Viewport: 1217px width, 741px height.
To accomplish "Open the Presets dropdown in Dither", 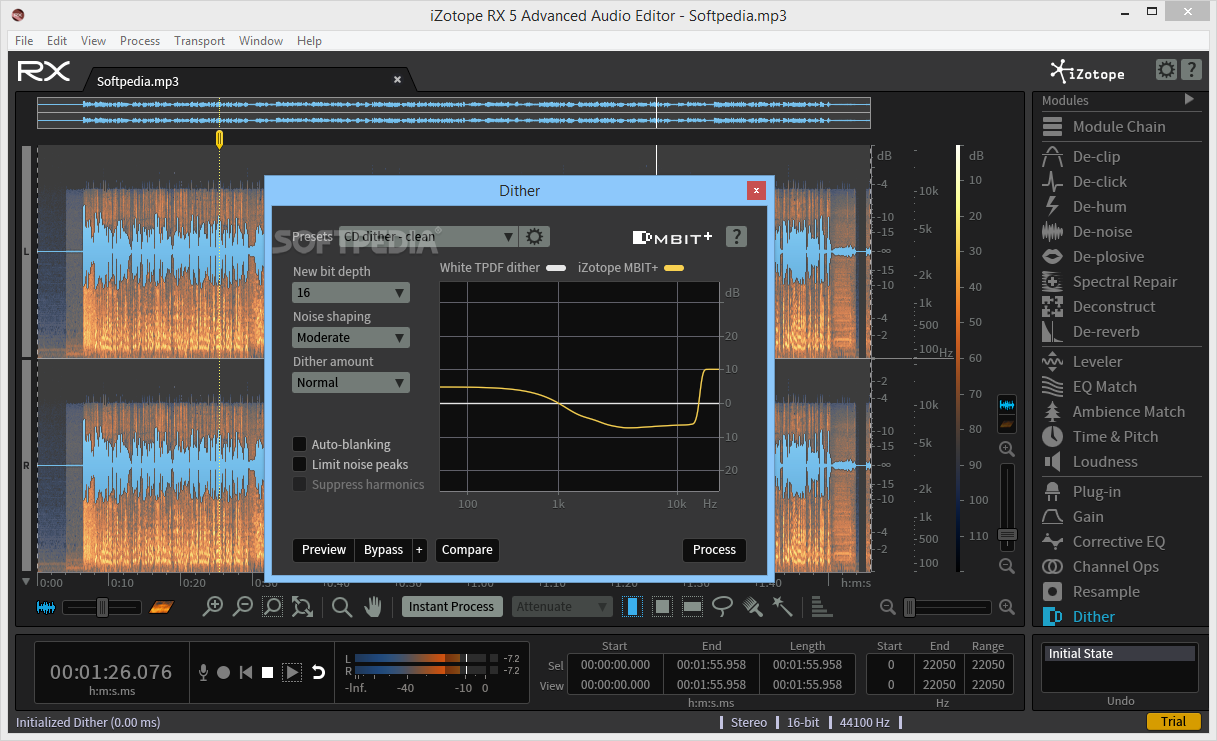I will pos(428,237).
